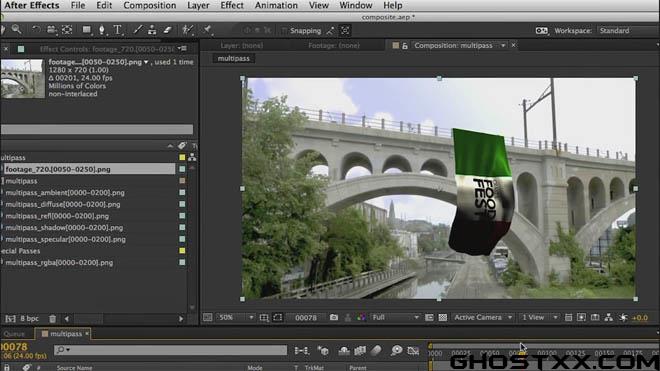Viewport: 660px width, 371px height.
Task: Open the After Effects application menu
Action: tap(32, 5)
